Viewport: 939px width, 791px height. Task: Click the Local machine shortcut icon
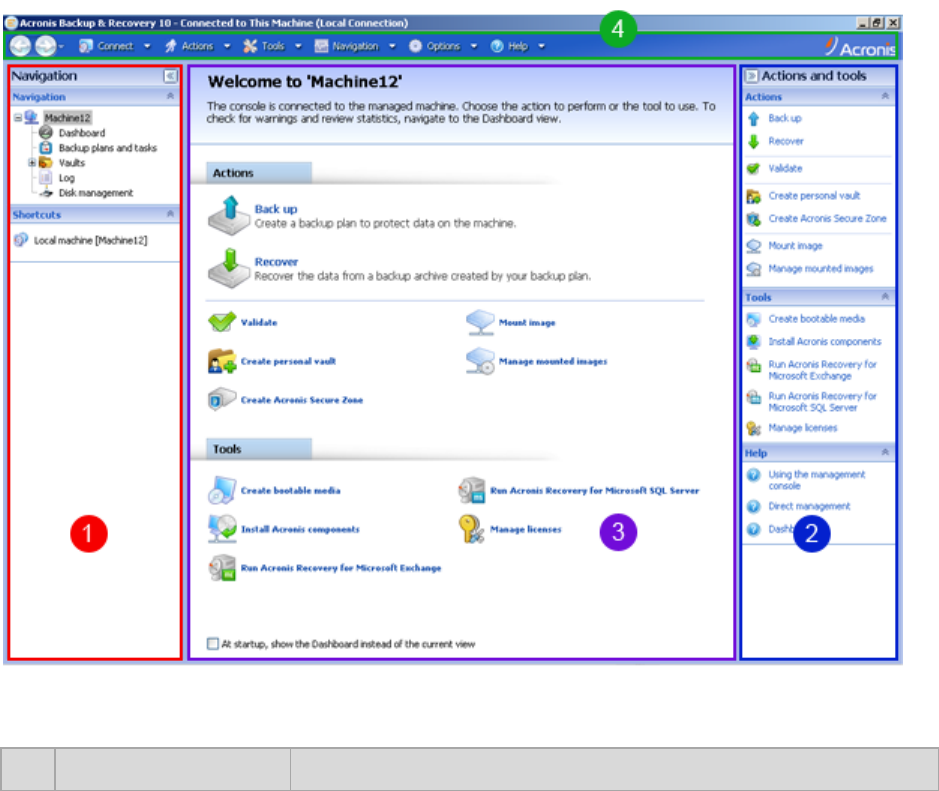pos(21,240)
